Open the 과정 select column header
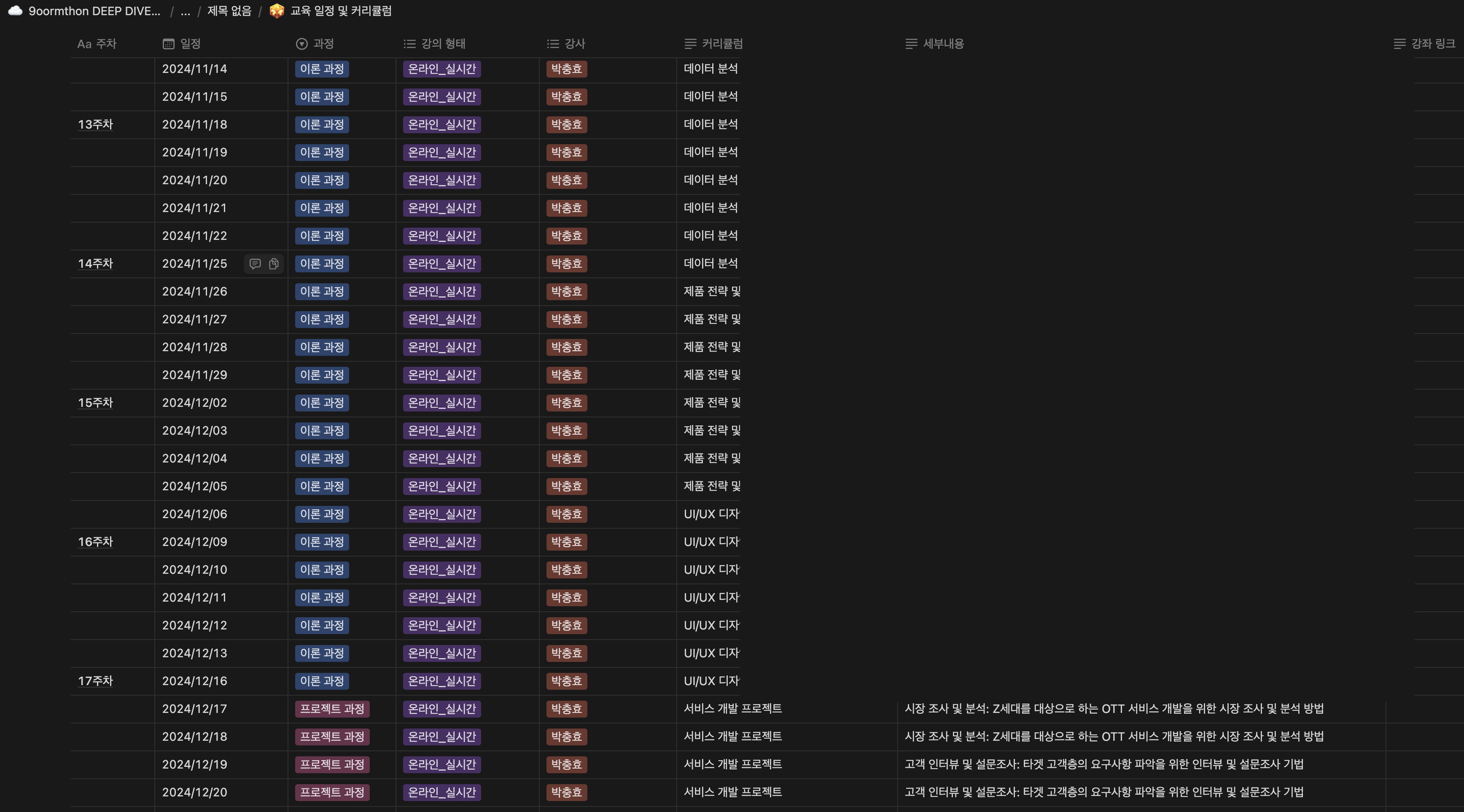Image resolution: width=1464 pixels, height=812 pixels. (x=315, y=44)
